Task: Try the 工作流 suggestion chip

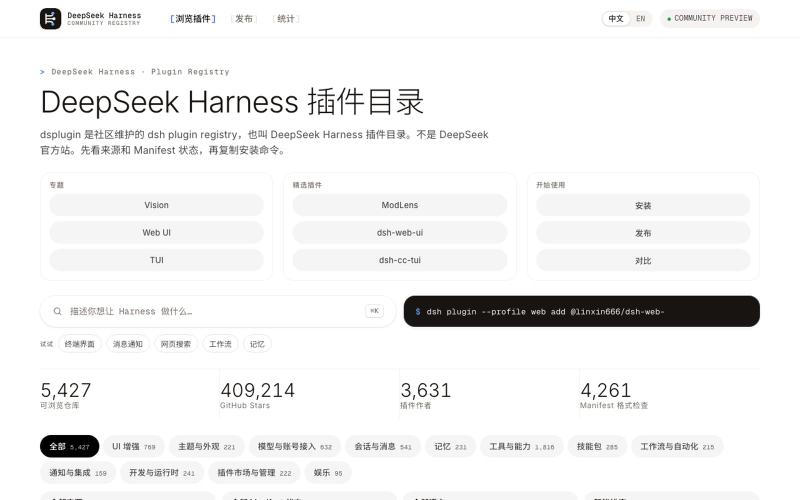Action: click(x=220, y=344)
